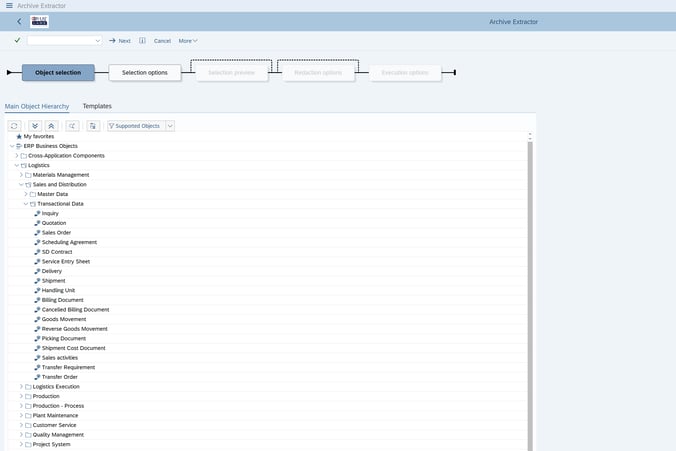Switch to Main Object Hierarchy tab
The height and width of the screenshot is (451, 676).
pos(37,106)
